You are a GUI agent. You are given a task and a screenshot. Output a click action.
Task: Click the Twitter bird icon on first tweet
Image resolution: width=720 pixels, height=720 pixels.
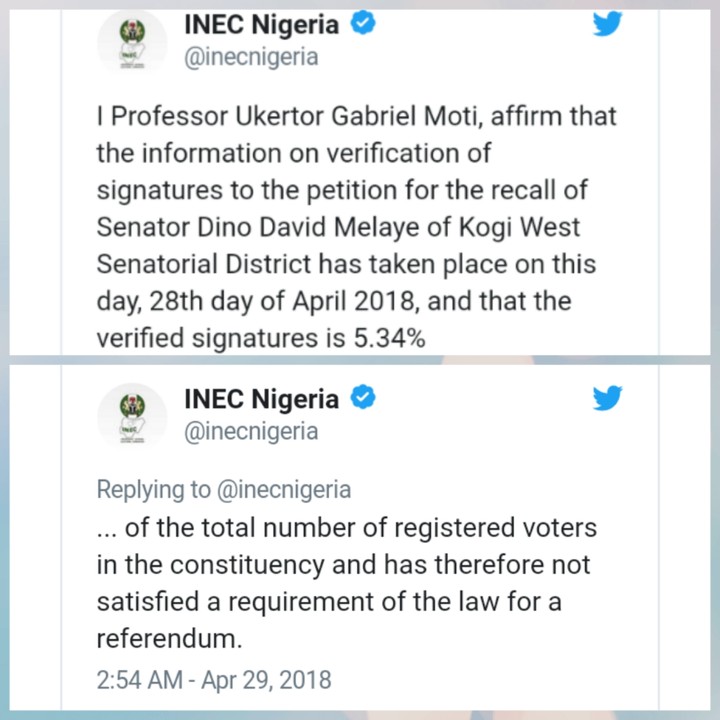click(x=608, y=25)
